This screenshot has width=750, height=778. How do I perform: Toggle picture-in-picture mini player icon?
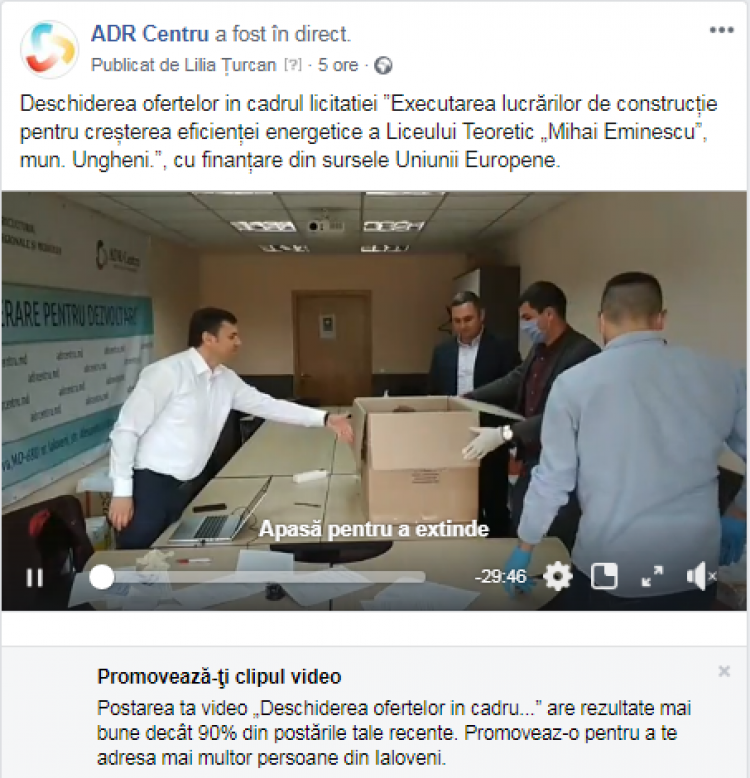coord(604,577)
